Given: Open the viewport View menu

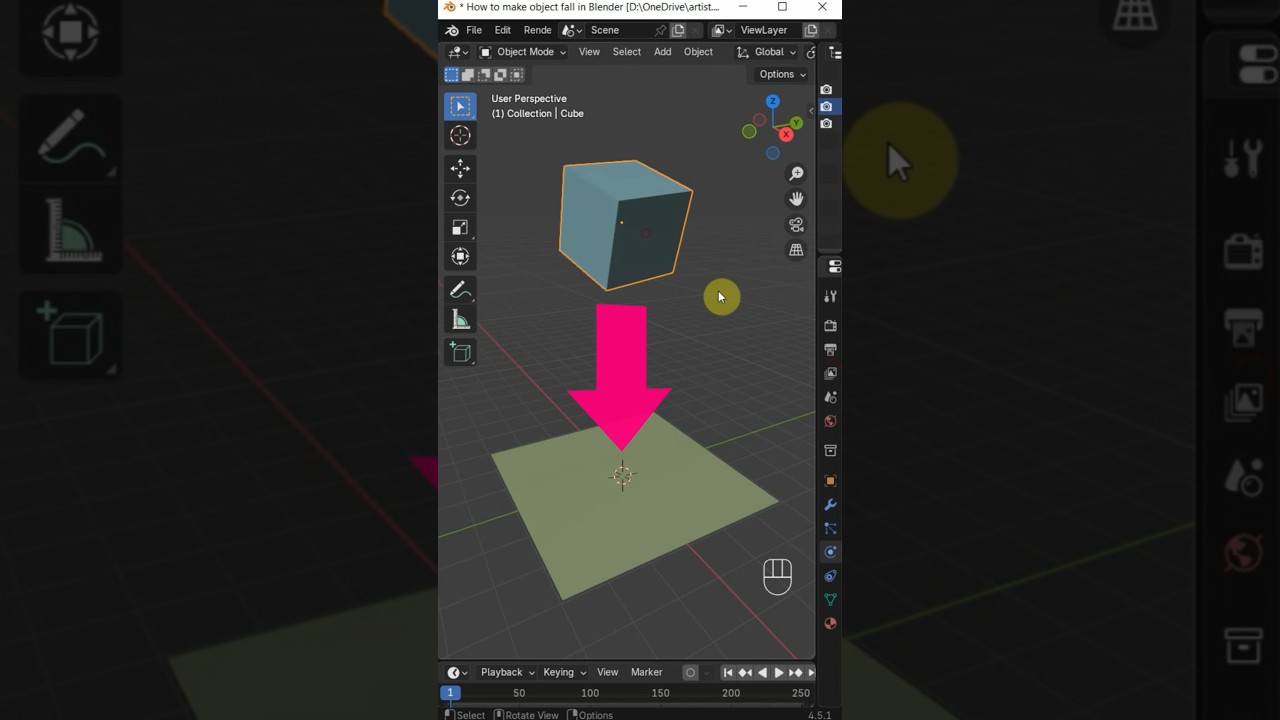Looking at the screenshot, I should (589, 52).
